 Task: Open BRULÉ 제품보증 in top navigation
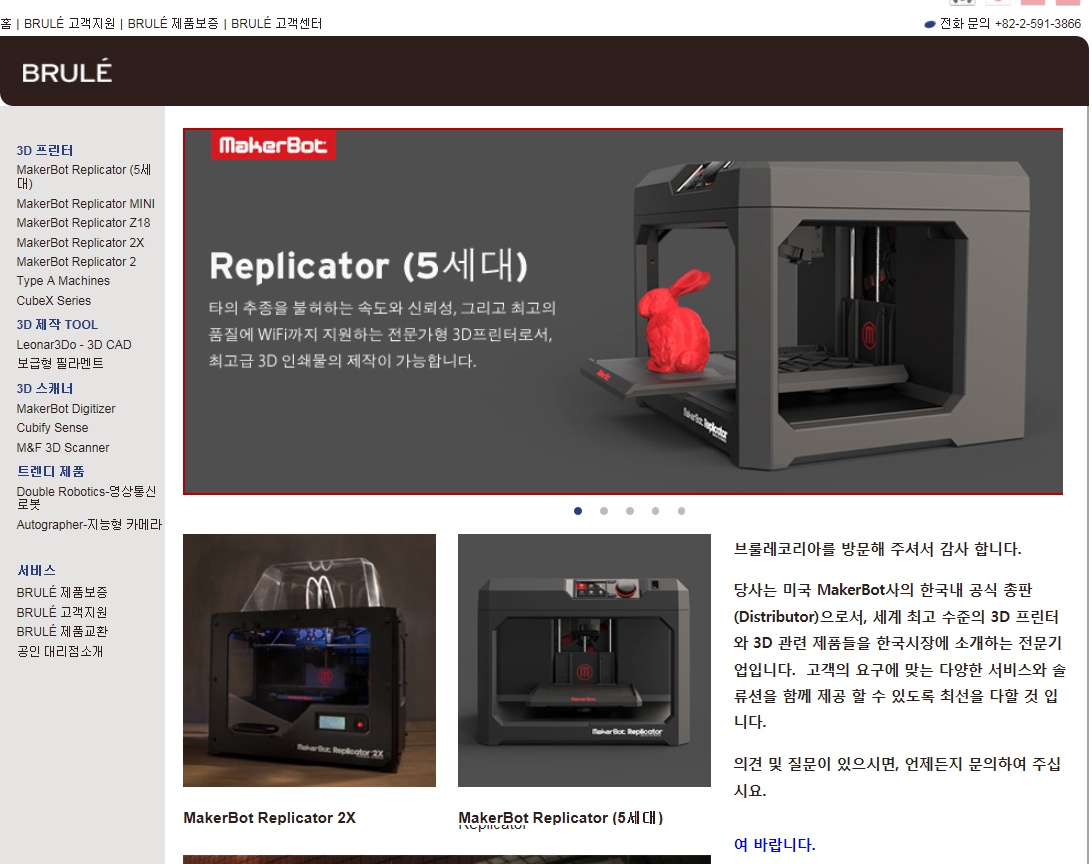coord(173,24)
